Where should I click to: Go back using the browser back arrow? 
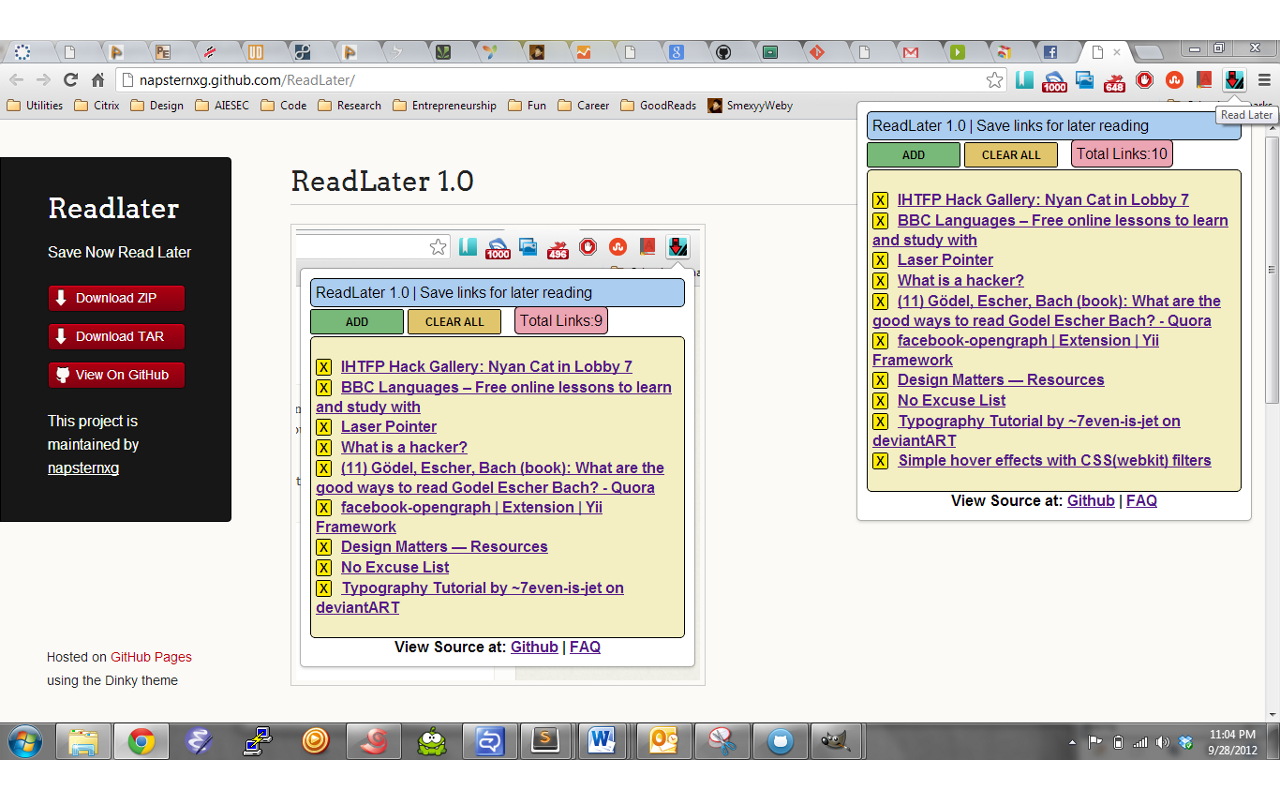tap(17, 80)
